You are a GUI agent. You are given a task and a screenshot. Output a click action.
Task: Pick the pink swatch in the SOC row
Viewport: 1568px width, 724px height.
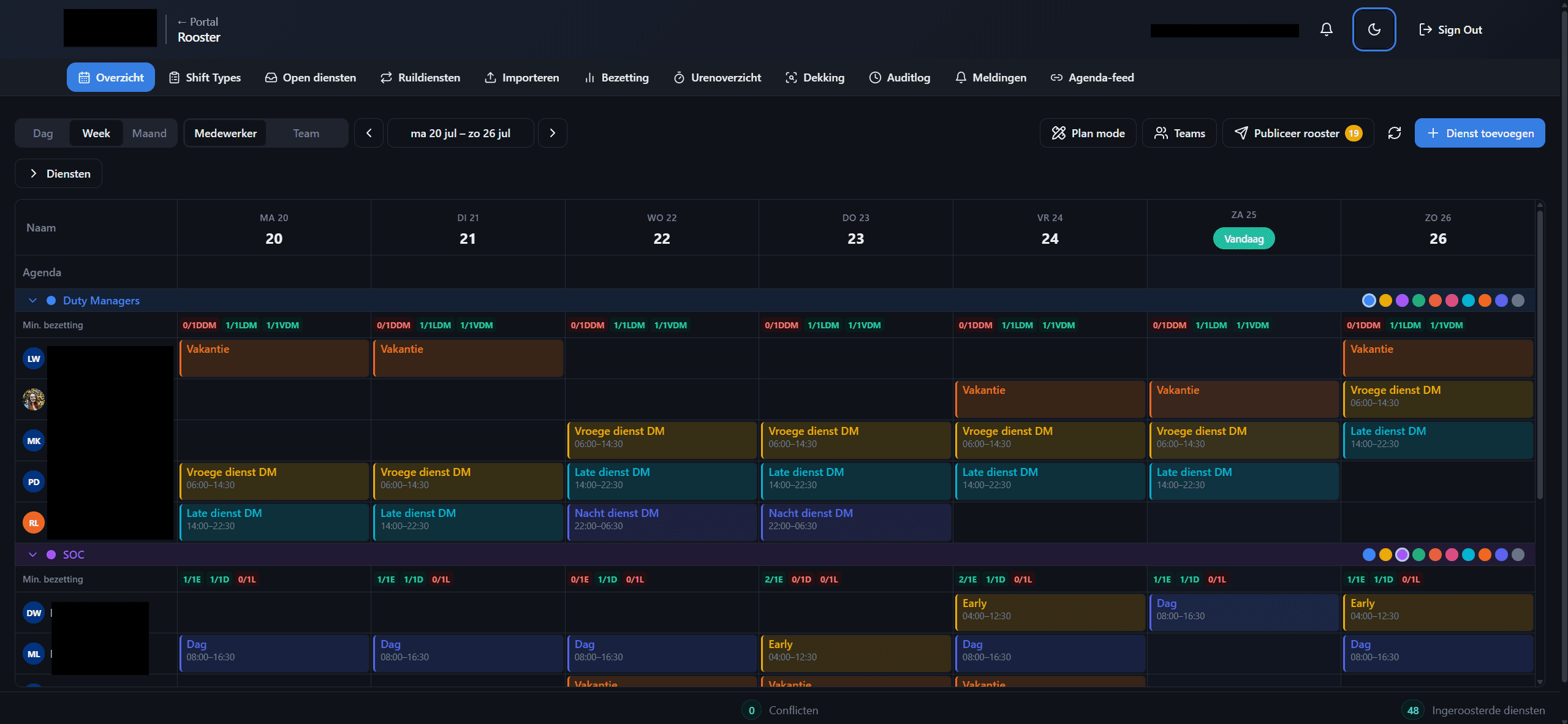tap(1452, 555)
